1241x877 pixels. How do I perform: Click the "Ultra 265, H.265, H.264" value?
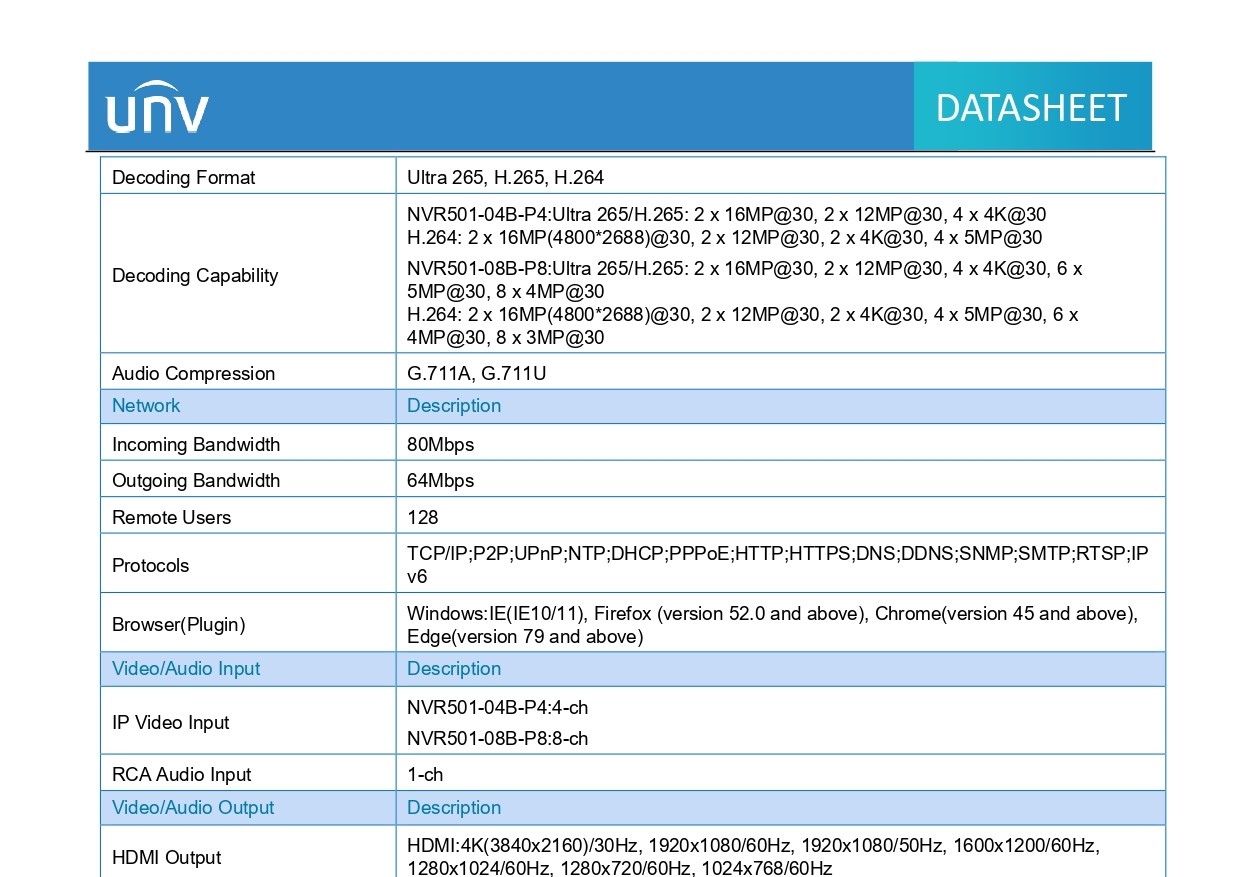505,178
